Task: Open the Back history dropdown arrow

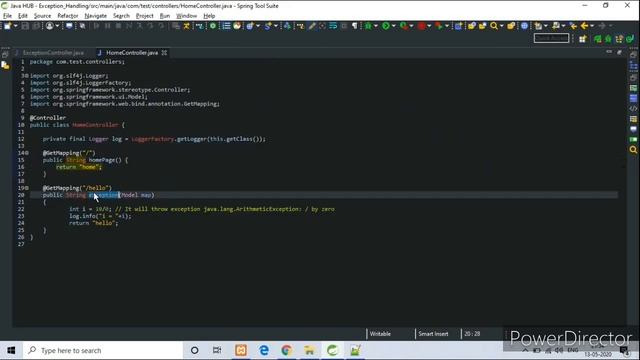Action: [x=592, y=26]
